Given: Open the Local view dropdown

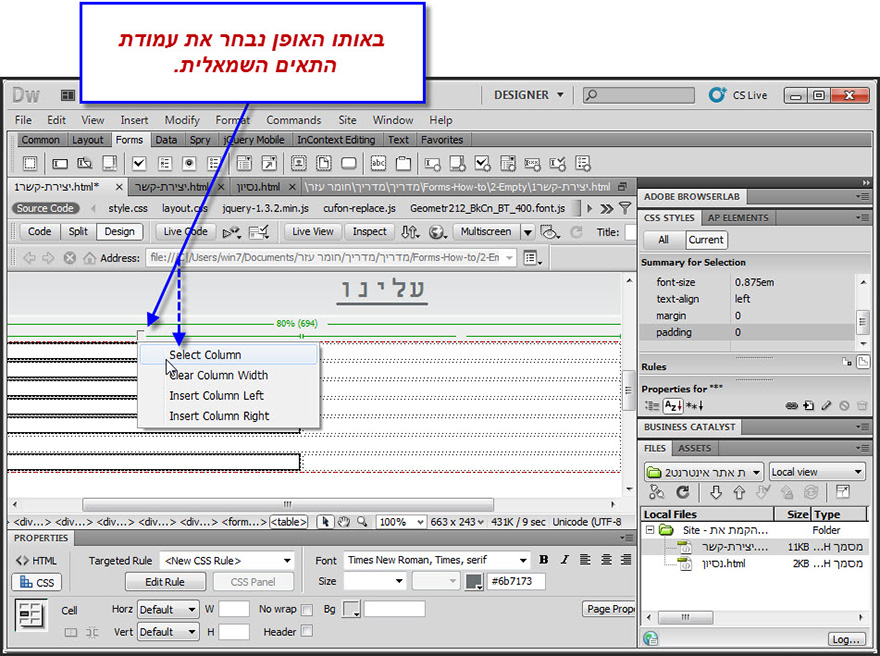Looking at the screenshot, I should click(x=817, y=471).
